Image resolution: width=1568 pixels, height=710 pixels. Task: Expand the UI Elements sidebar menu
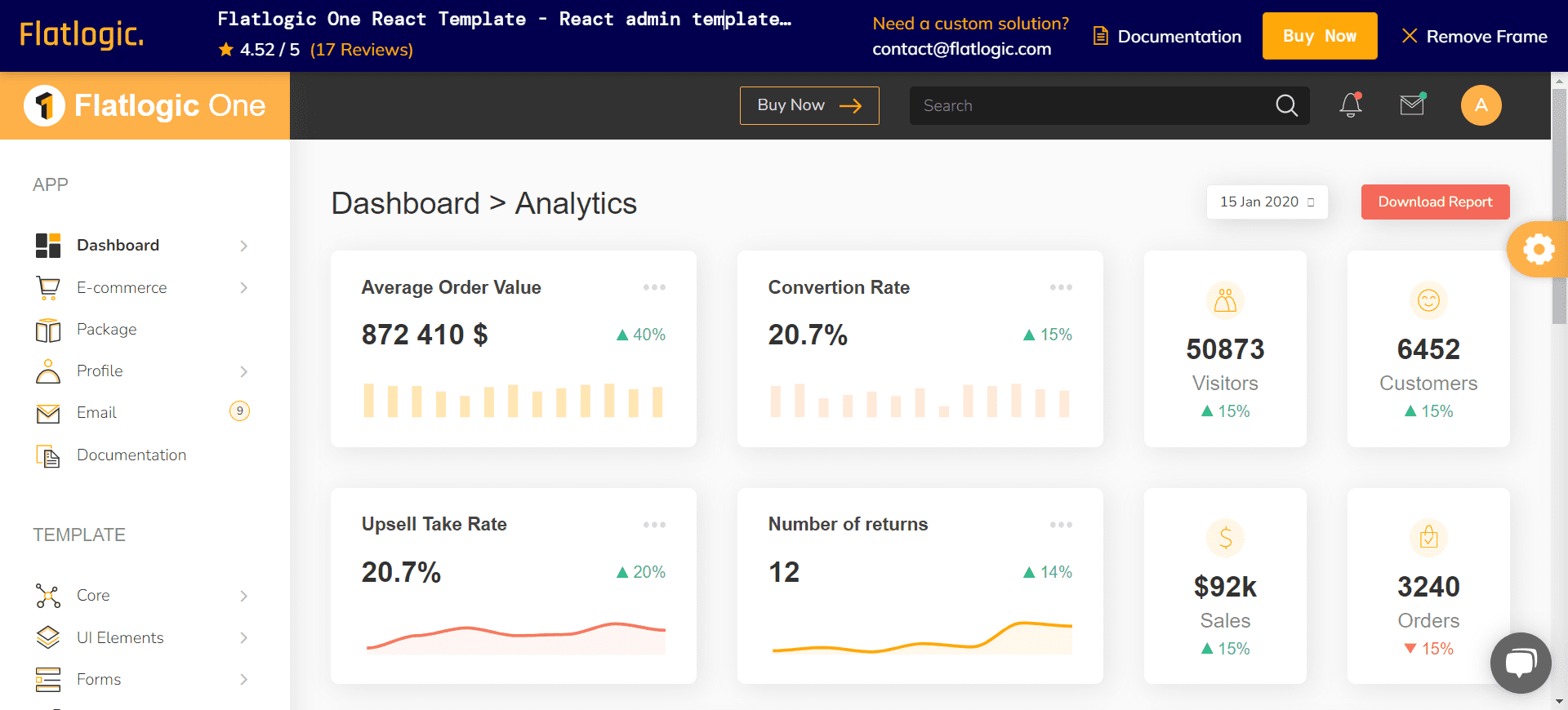point(243,637)
